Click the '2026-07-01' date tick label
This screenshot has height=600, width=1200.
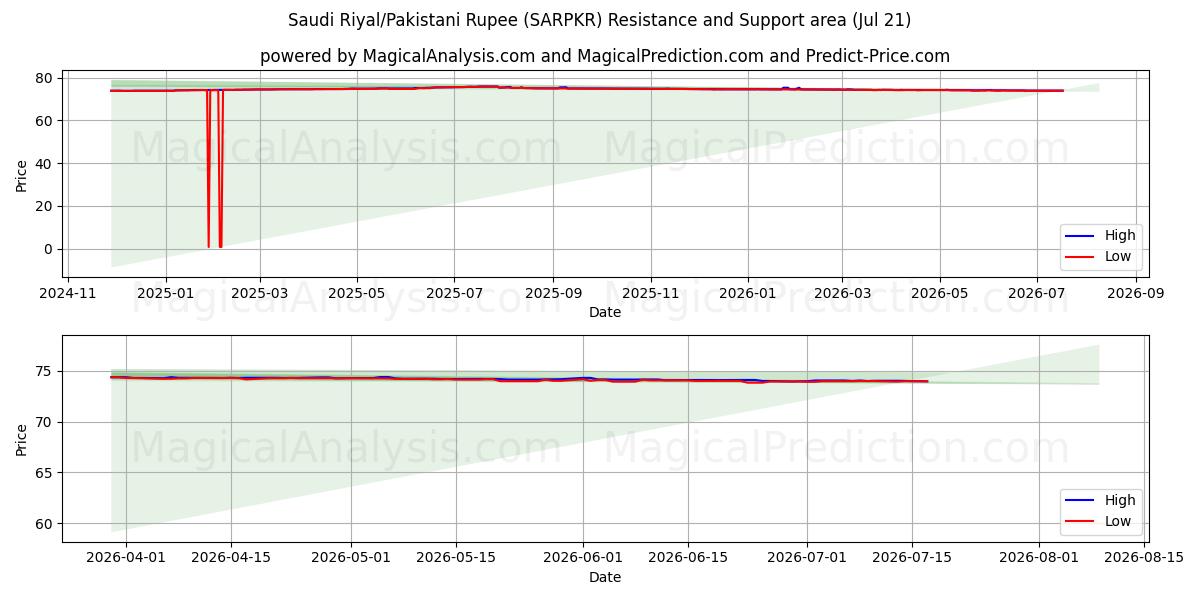coord(807,558)
